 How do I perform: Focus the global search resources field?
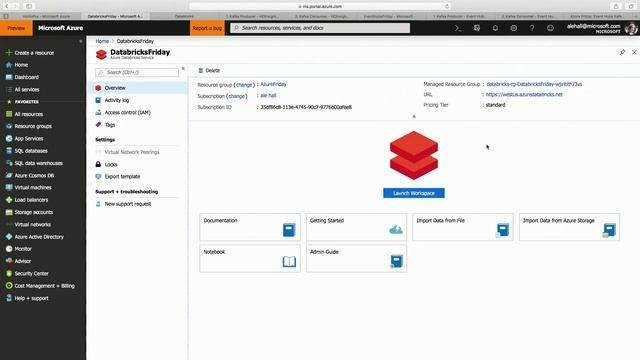[x=320, y=28]
